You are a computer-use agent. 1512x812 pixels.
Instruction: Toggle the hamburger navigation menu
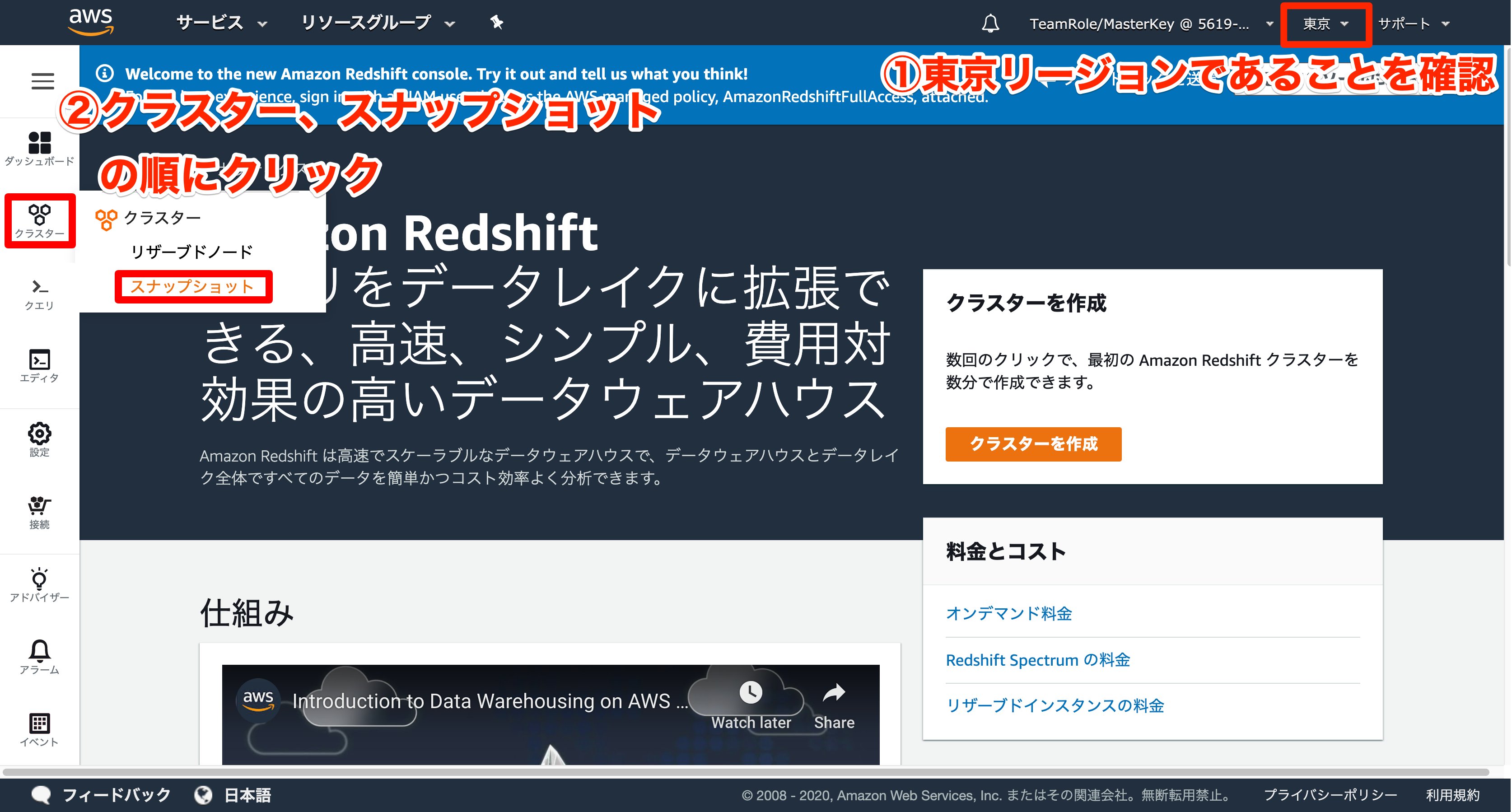pos(42,80)
